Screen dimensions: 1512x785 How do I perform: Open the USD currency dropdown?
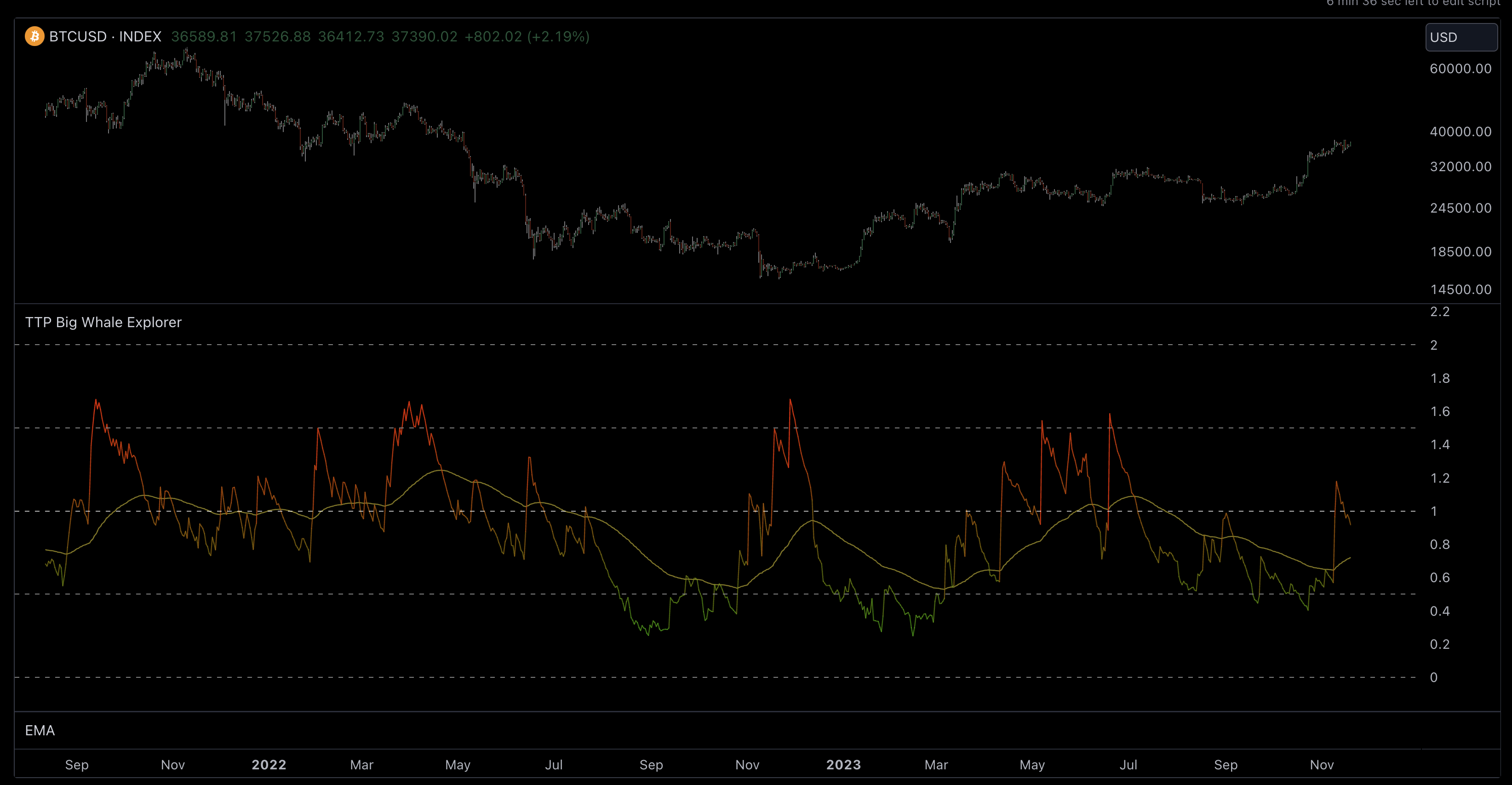[1460, 37]
